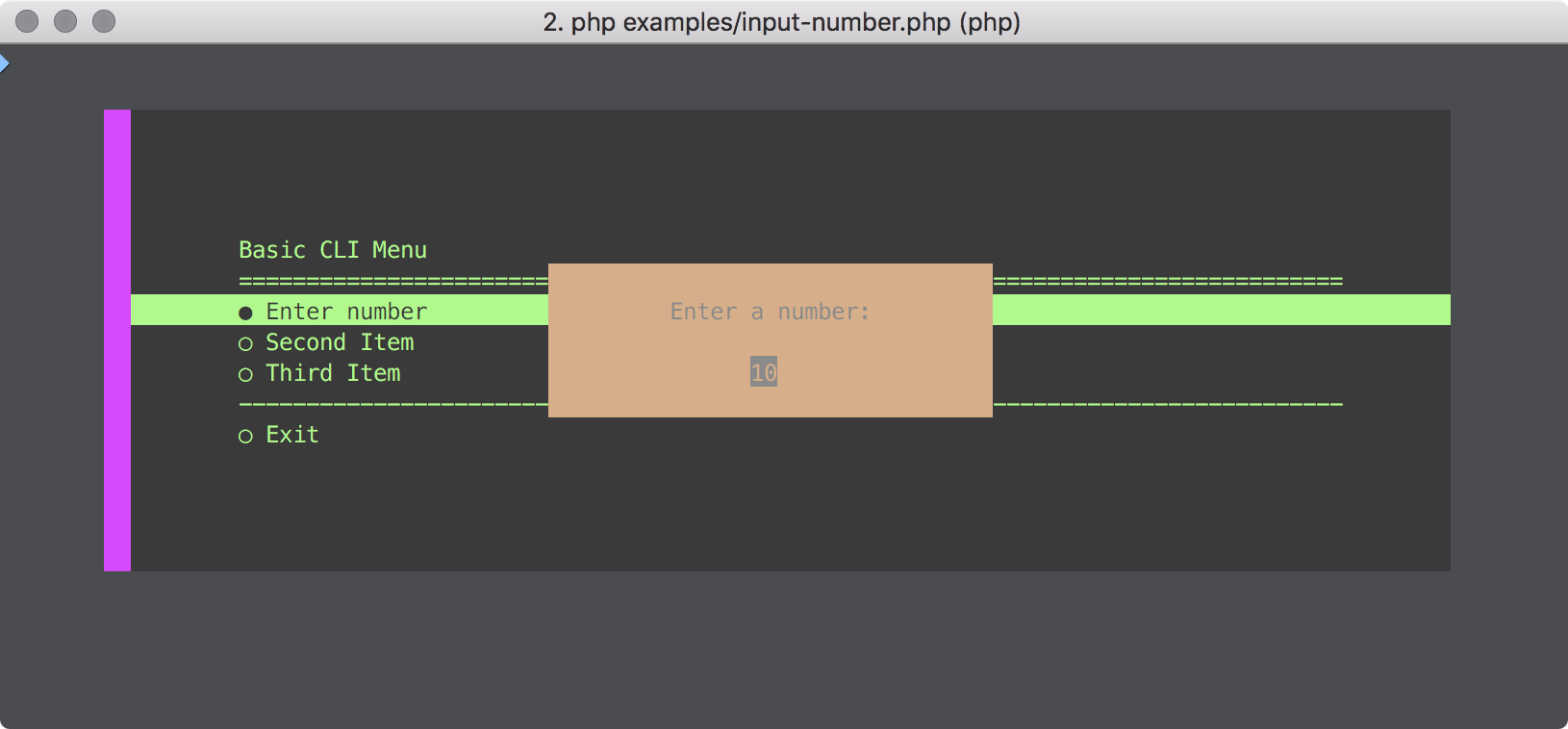Click the dashed divider right of dialog
This screenshot has width=1568, height=729.
coord(1167,404)
